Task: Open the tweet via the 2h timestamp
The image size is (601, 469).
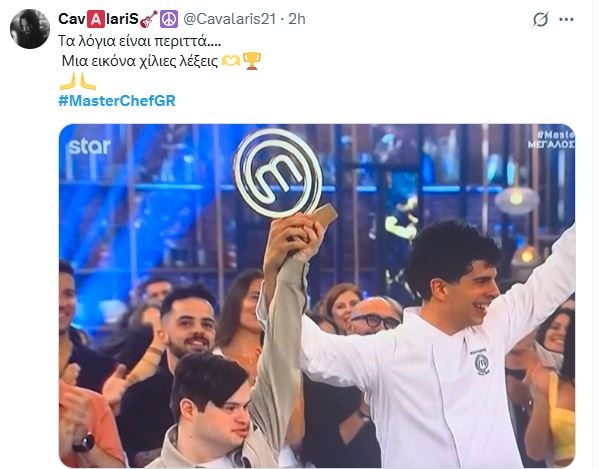Action: pyautogui.click(x=297, y=19)
